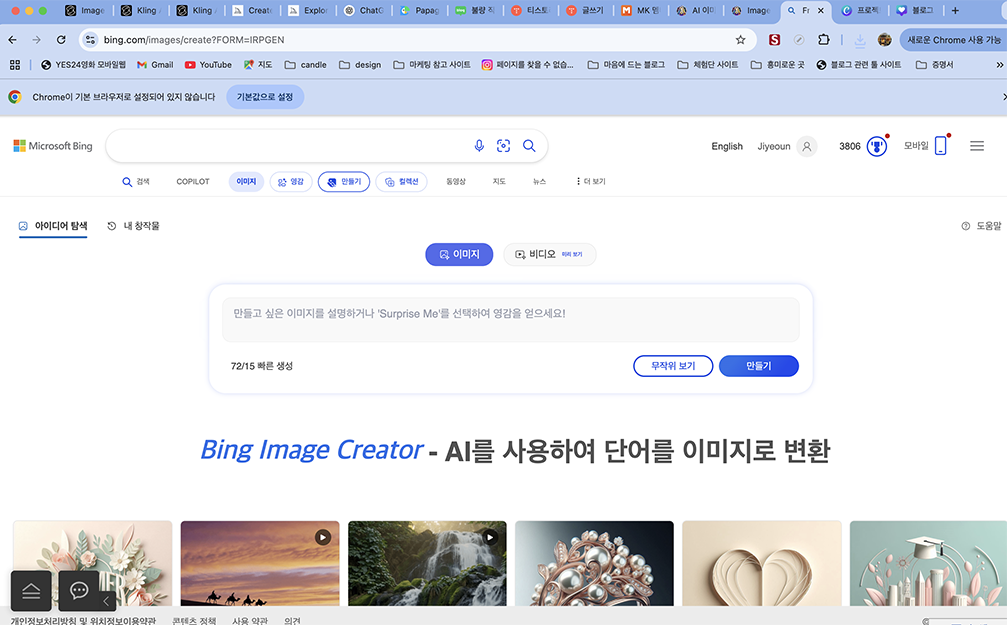This screenshot has height=625, width=1007.
Task: Open the design bookmark folder
Action: [360, 65]
